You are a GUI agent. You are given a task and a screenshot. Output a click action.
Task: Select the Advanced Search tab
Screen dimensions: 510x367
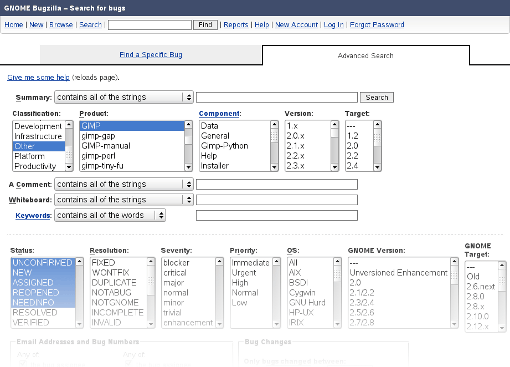[366, 55]
